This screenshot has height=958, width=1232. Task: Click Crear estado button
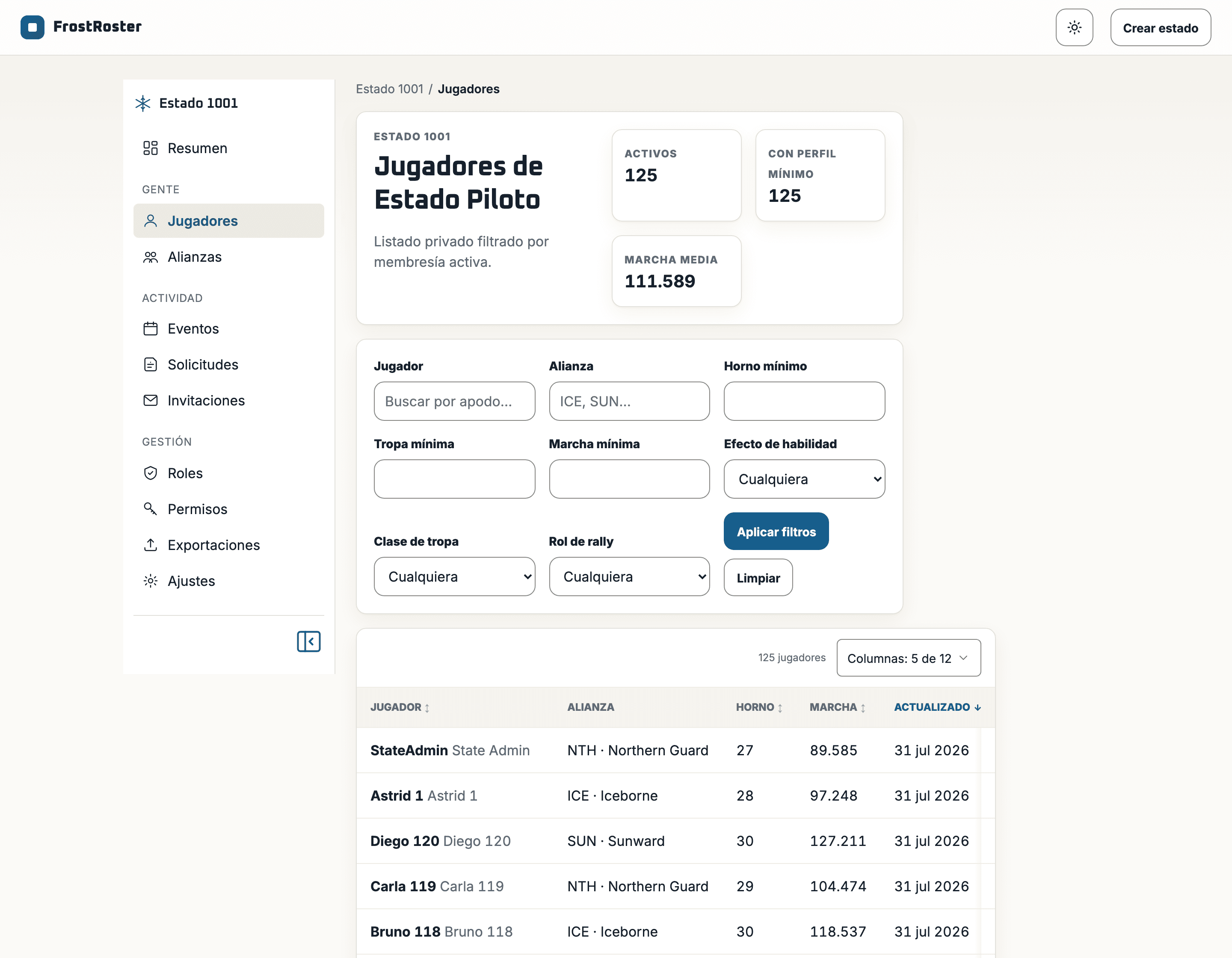click(1161, 28)
